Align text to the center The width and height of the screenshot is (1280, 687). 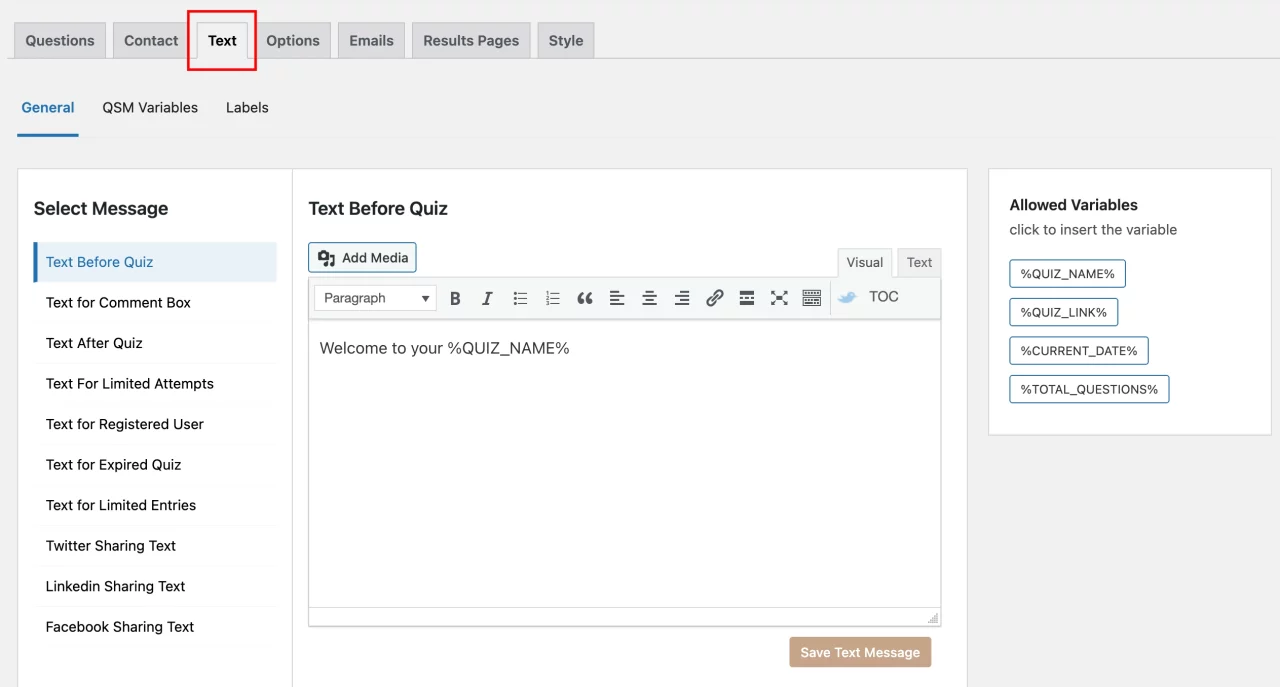649,297
